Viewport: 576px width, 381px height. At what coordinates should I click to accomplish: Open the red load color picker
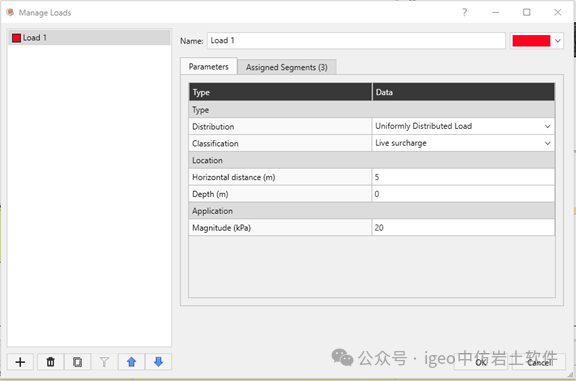531,41
